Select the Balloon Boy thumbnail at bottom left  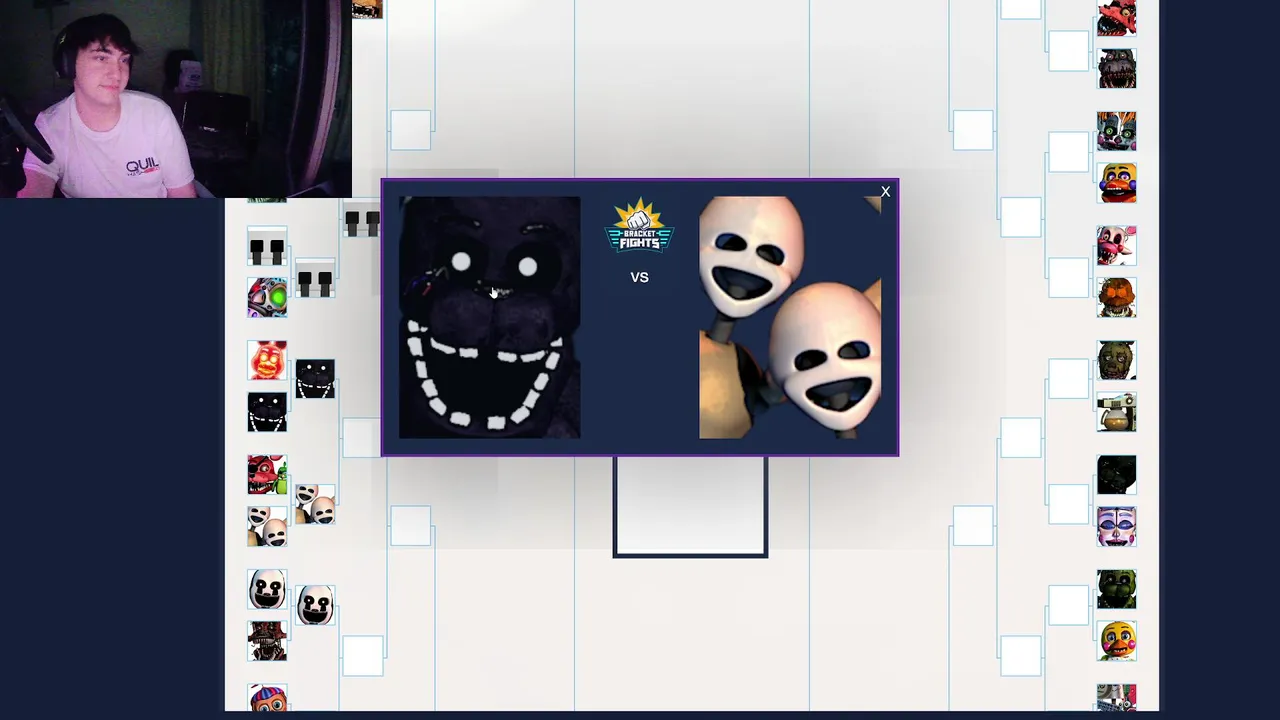267,698
